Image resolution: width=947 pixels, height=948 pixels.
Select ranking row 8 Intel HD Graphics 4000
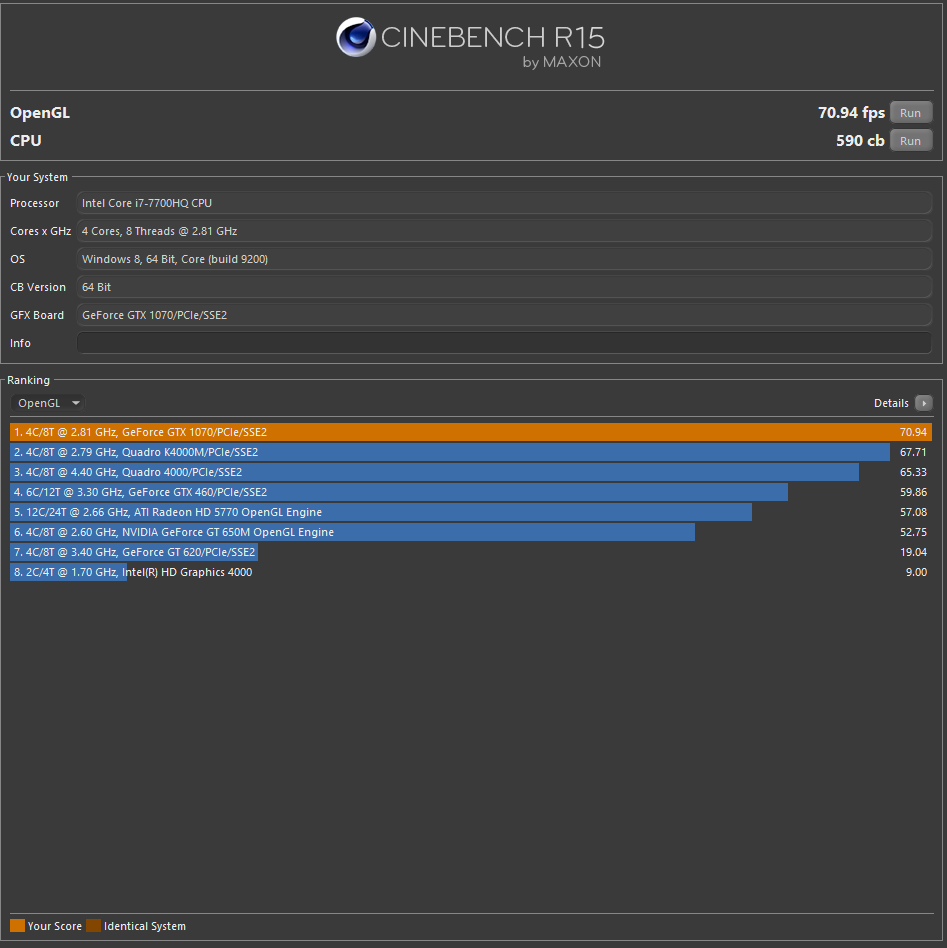click(471, 572)
